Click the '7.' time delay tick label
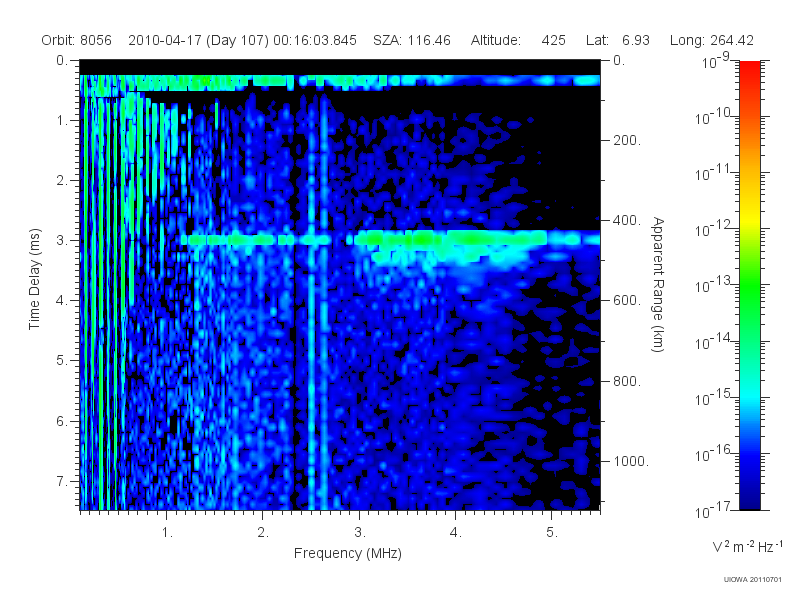This screenshot has width=800, height=600. pos(62,481)
